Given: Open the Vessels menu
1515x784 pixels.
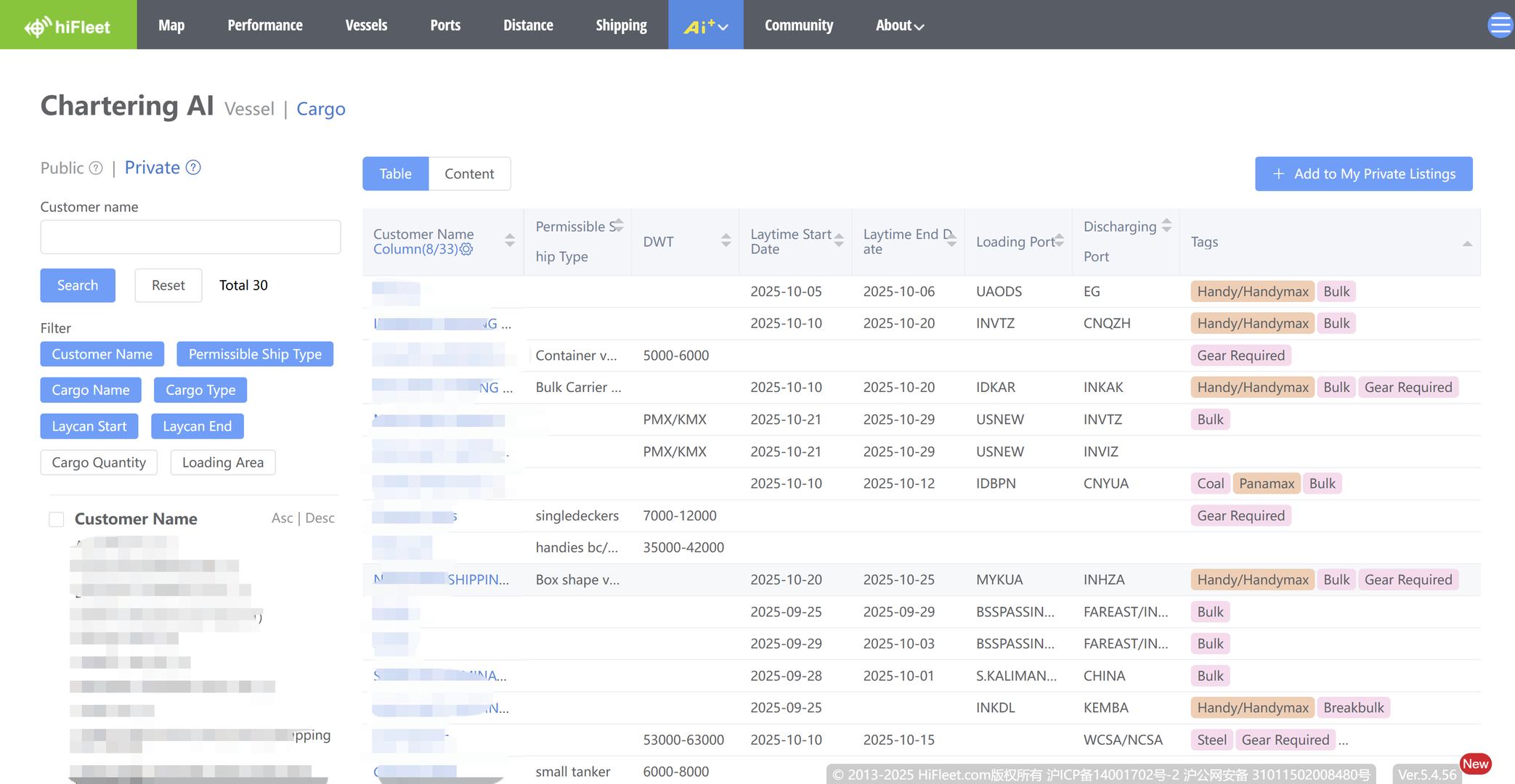Looking at the screenshot, I should 366,25.
